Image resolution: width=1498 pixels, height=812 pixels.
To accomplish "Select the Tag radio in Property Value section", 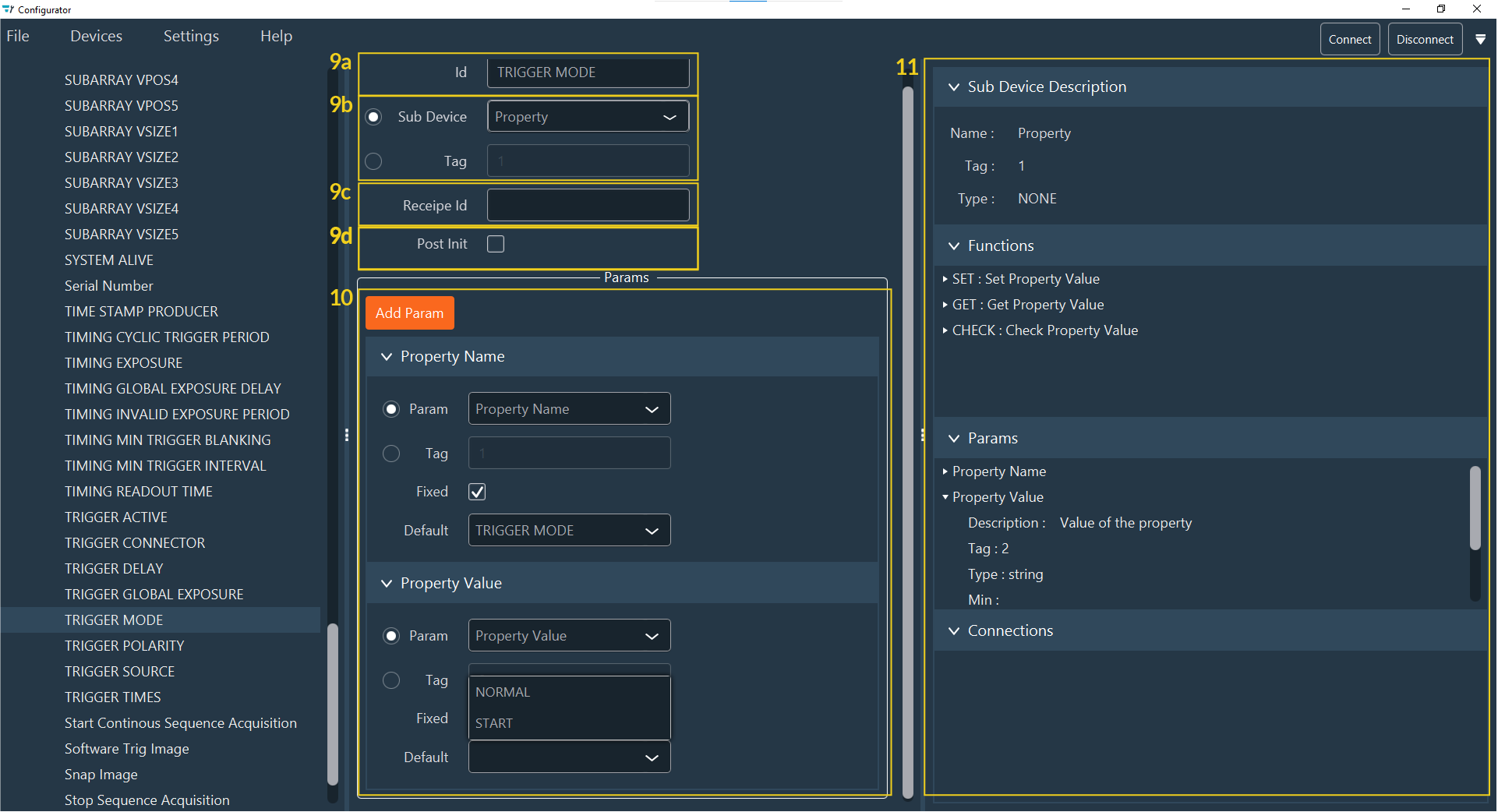I will tap(390, 680).
